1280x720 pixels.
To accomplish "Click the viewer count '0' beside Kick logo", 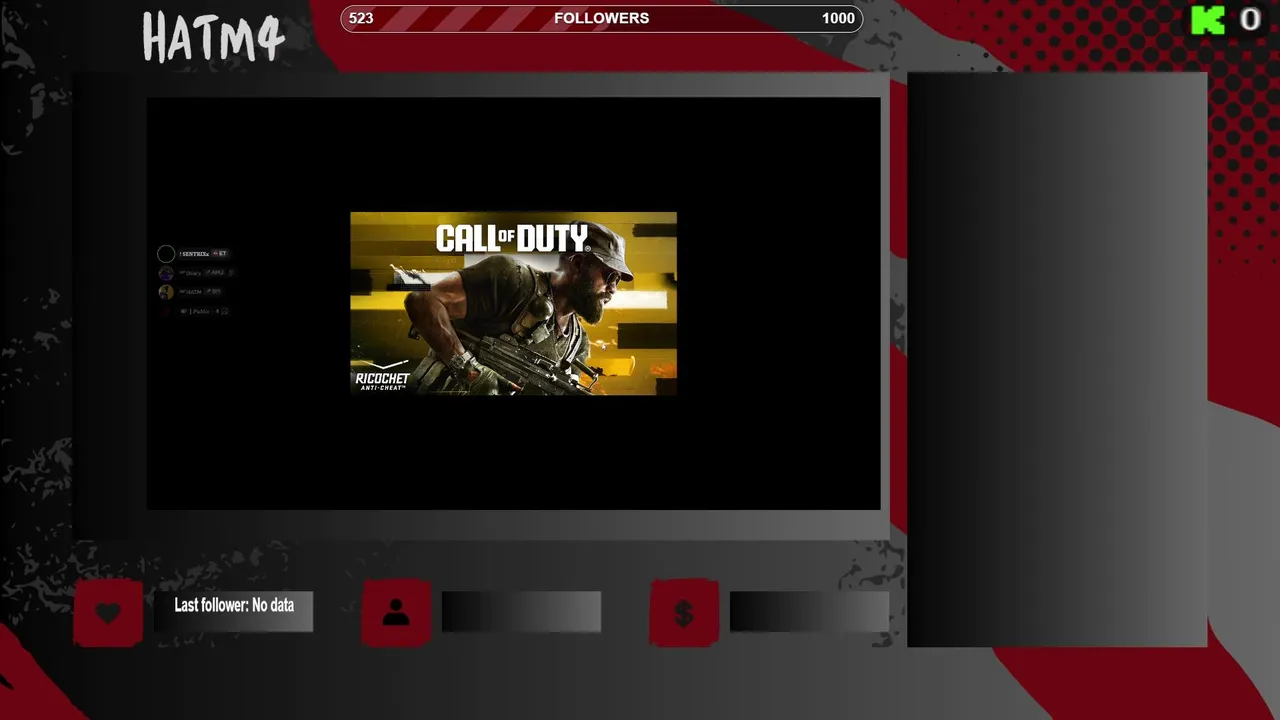I will pos(1250,20).
